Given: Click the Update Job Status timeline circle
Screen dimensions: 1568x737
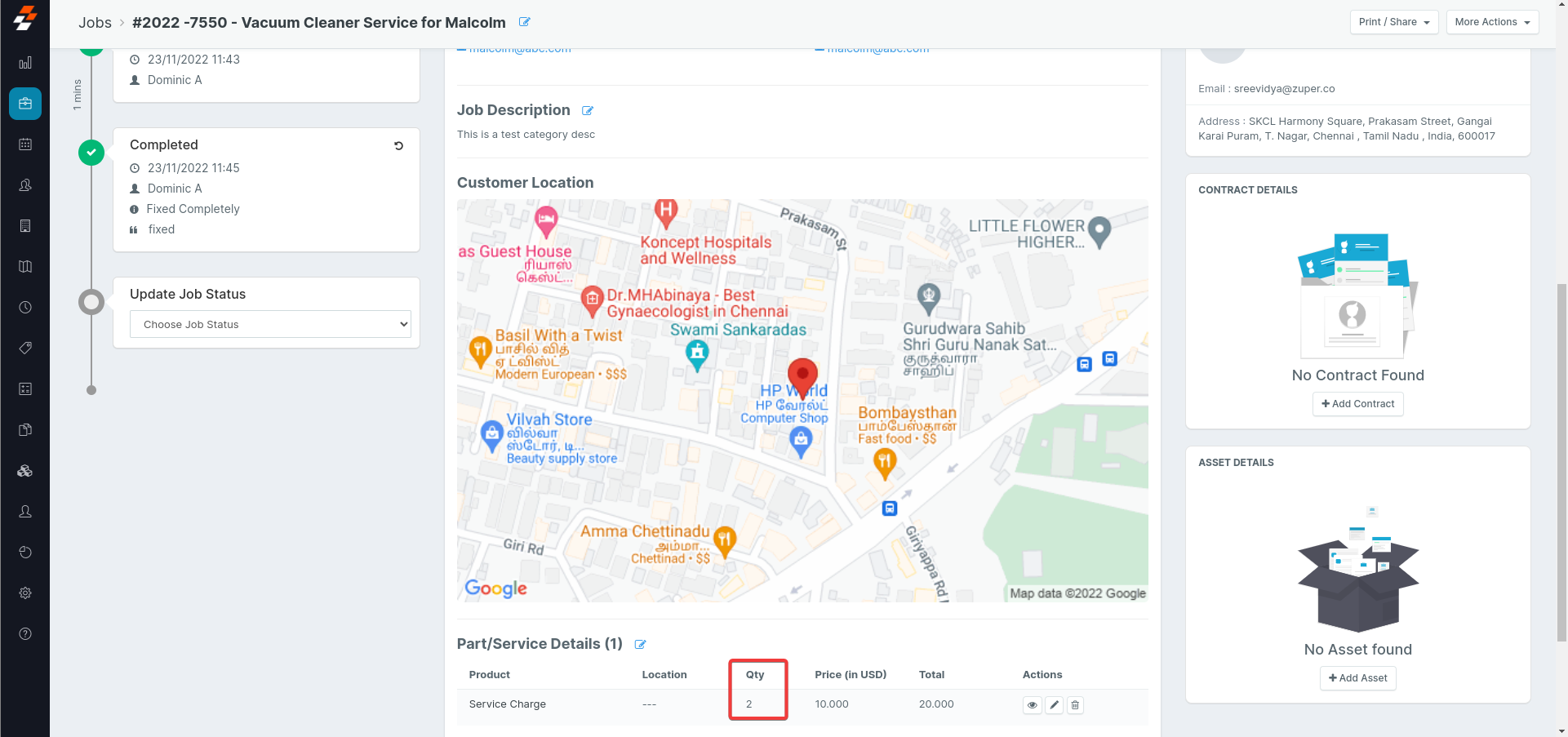Looking at the screenshot, I should point(91,302).
